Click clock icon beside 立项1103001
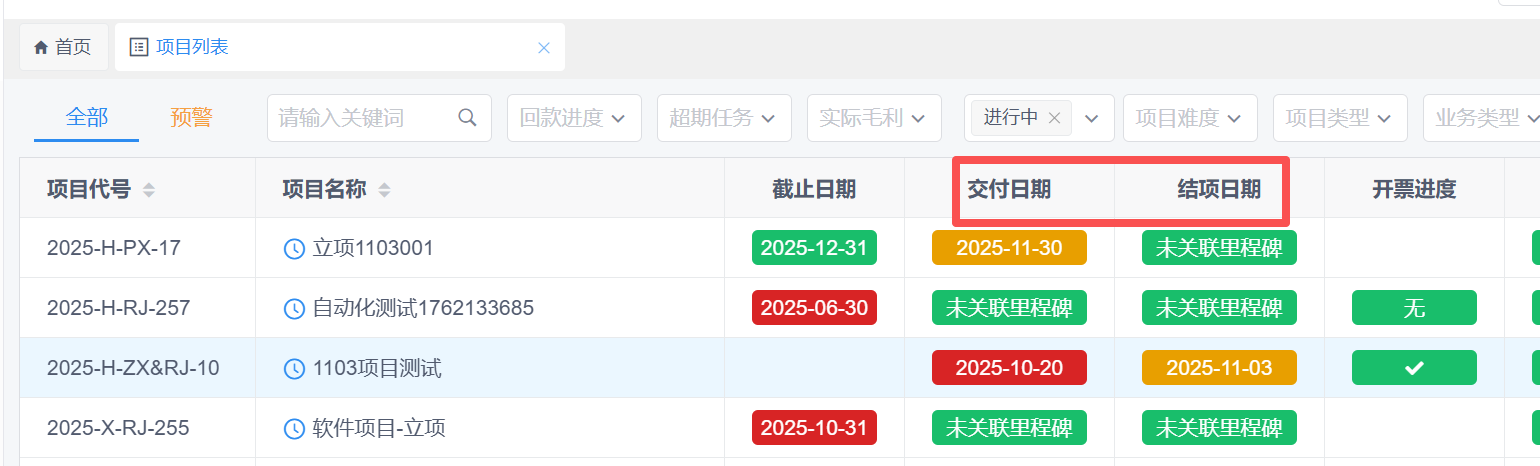Screen dimensions: 1540x466 click(x=294, y=249)
